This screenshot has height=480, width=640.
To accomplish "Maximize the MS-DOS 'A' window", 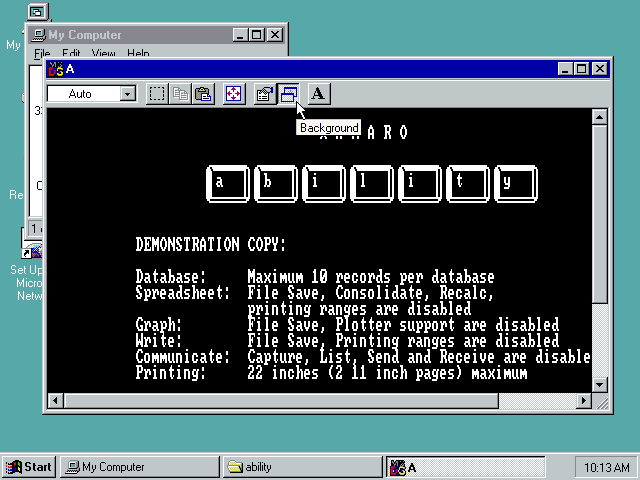I will [582, 69].
